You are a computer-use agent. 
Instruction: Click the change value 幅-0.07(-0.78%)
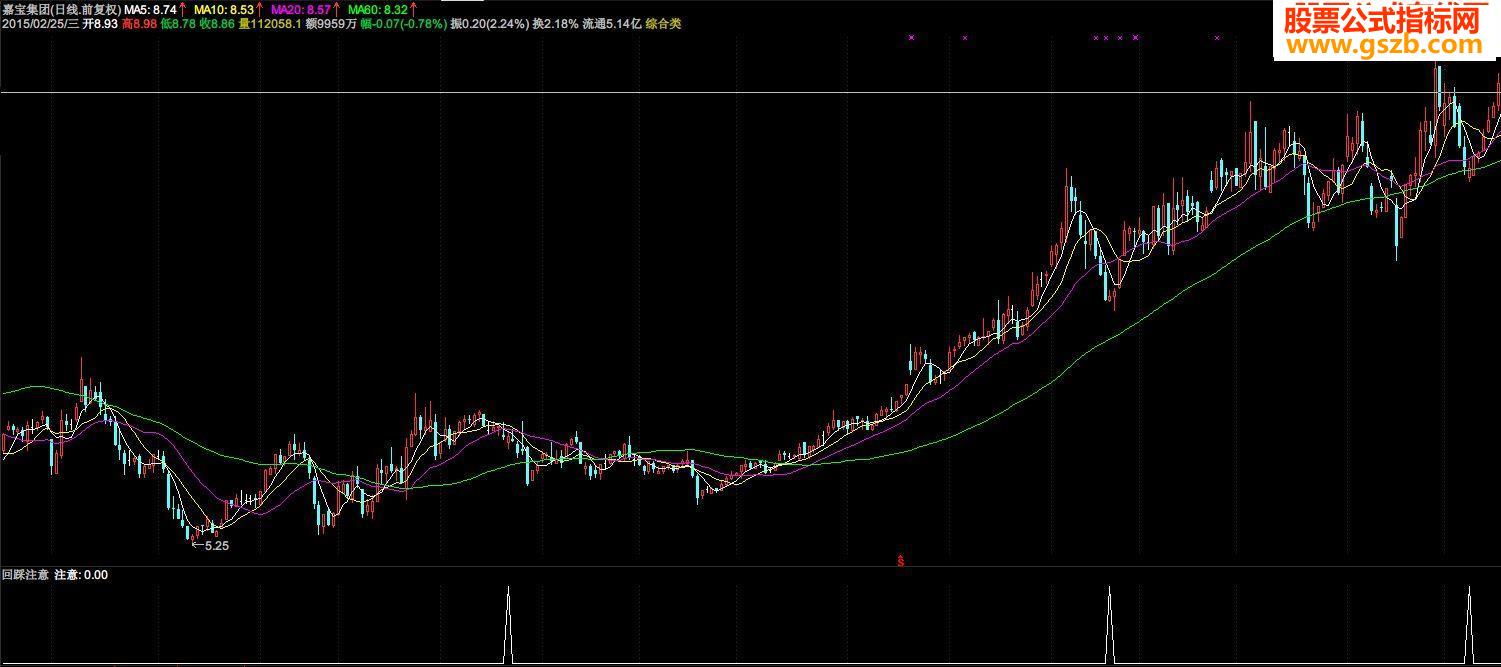pos(404,23)
